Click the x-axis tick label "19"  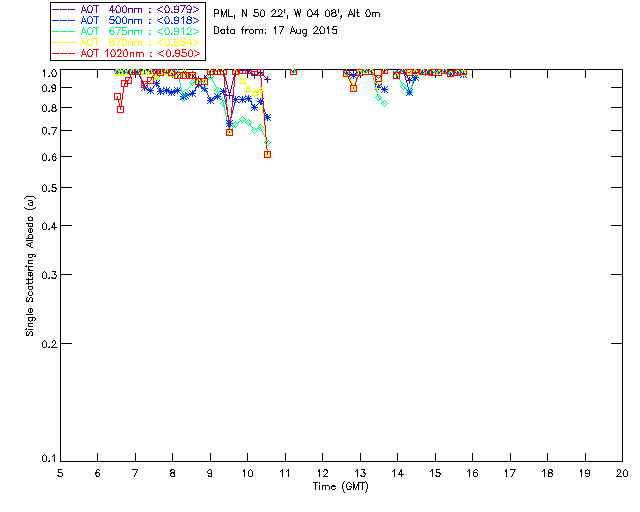click(585, 473)
